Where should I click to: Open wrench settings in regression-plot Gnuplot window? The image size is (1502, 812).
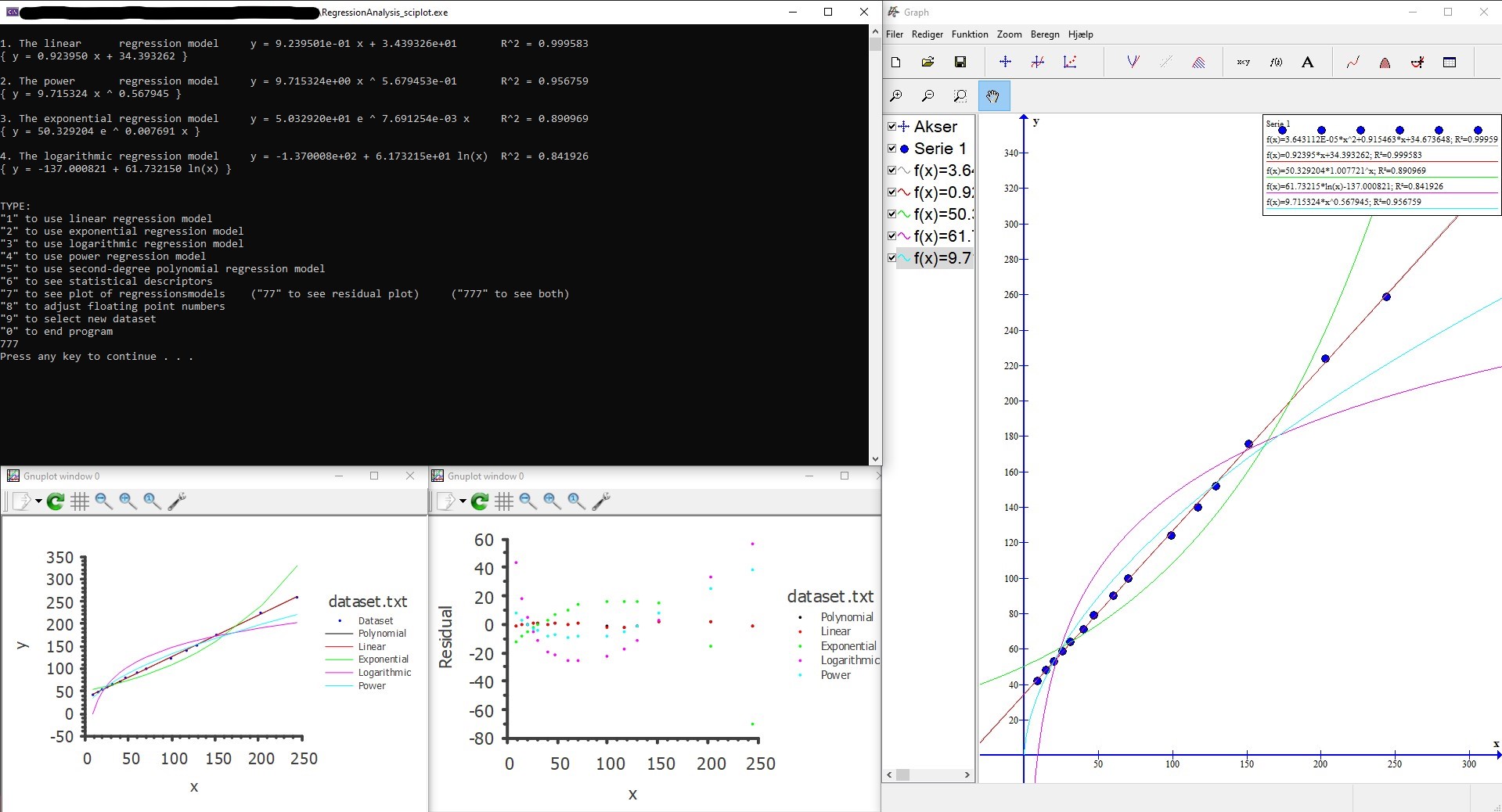point(177,501)
